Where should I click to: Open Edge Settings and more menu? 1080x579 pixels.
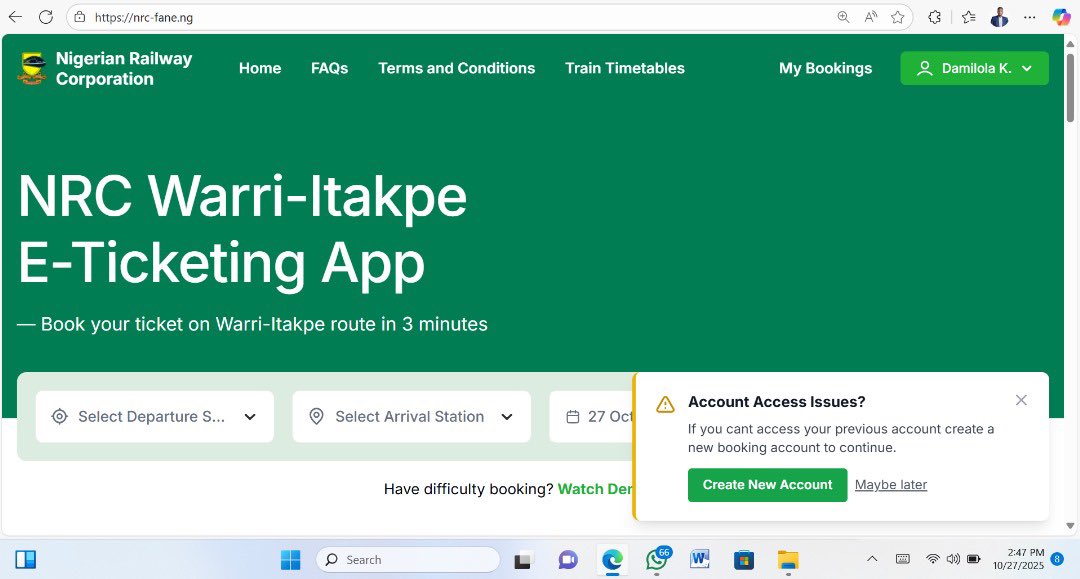point(1030,17)
